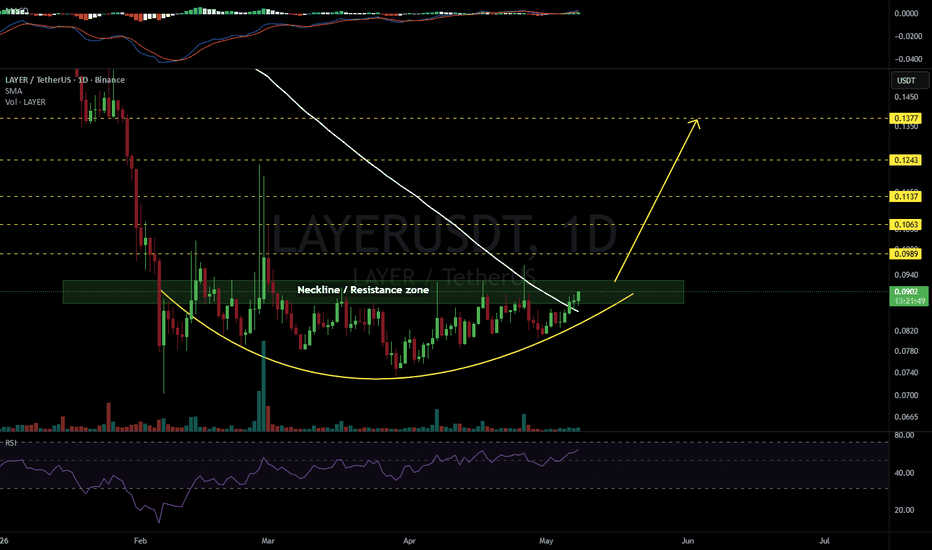Screen dimensions: 932x550
Task: Click the Jun label on time axis
Action: click(x=688, y=540)
